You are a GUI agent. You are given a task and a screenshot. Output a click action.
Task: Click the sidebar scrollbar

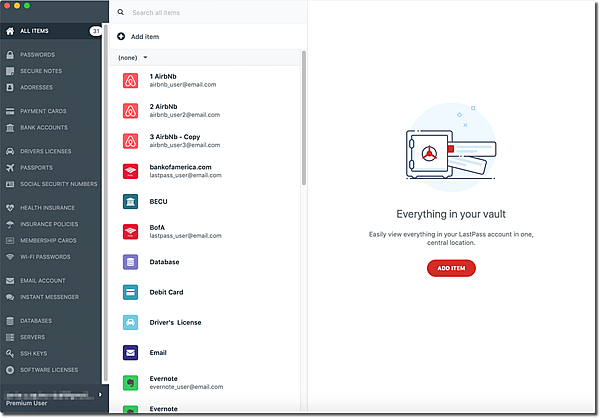[x=106, y=203]
